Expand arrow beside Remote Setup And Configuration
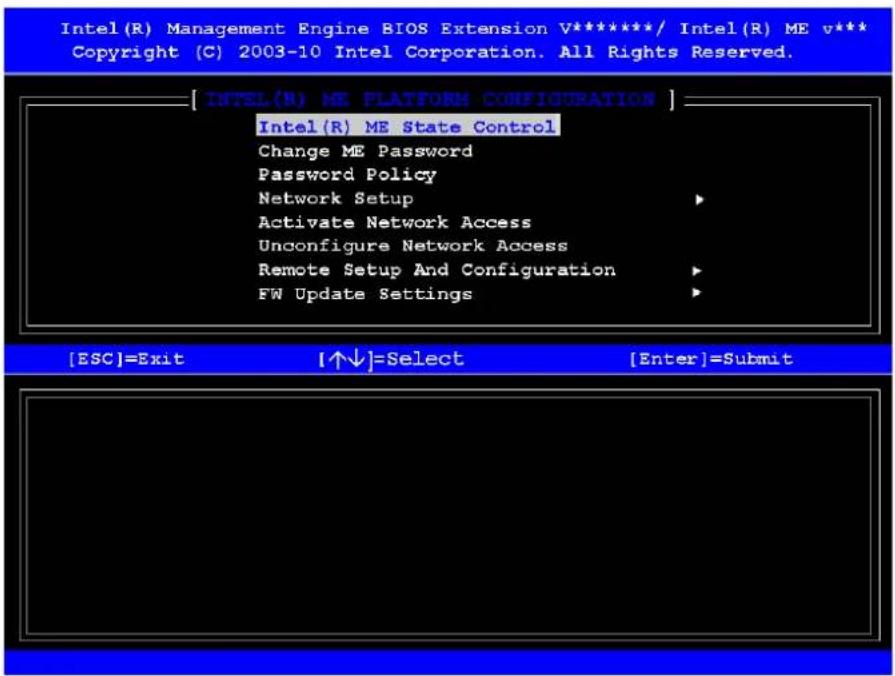This screenshot has width=895, height=676. 696,271
